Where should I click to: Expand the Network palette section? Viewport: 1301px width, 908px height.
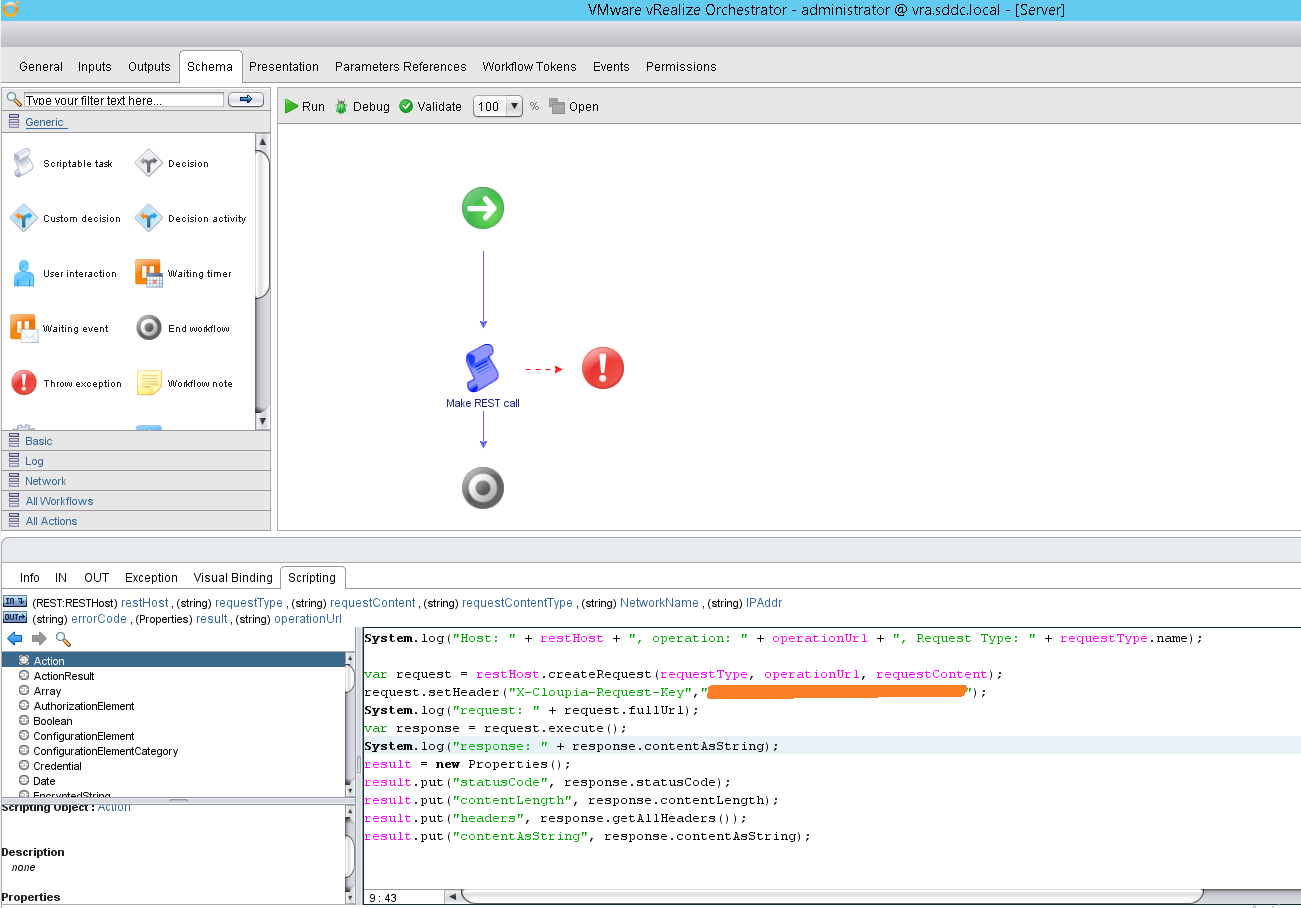(45, 481)
